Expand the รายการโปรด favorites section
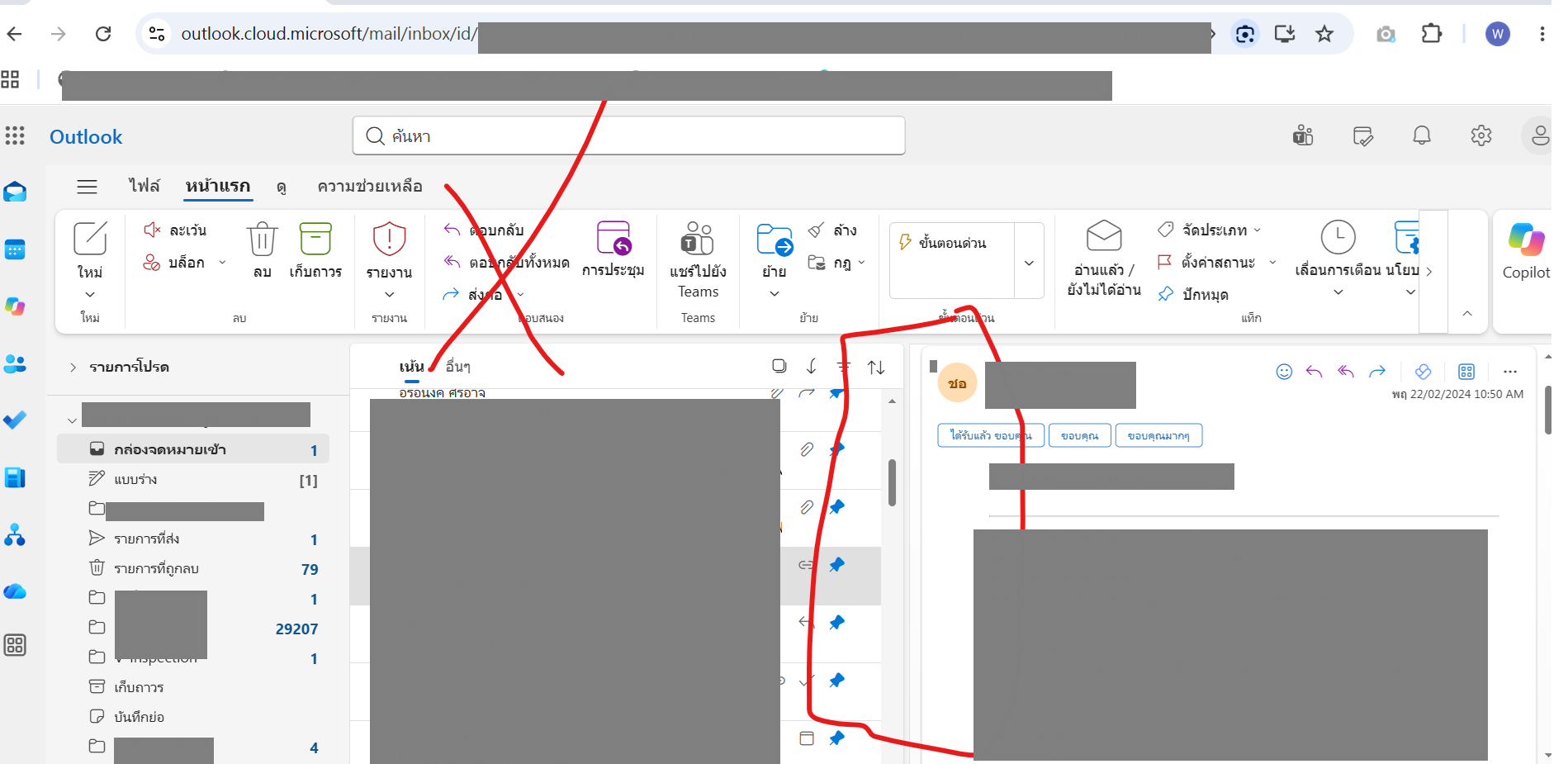This screenshot has height=764, width=1568. [73, 367]
